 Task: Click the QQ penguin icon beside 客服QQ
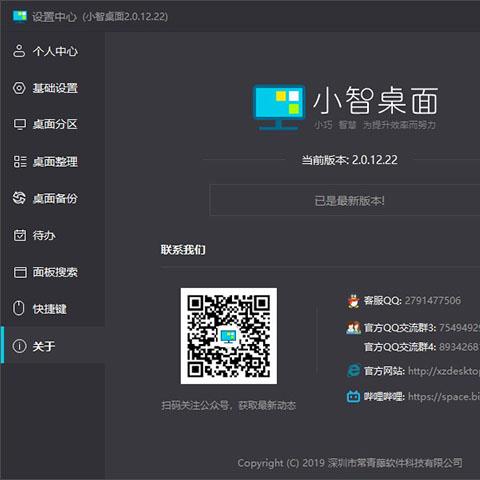pyautogui.click(x=353, y=301)
